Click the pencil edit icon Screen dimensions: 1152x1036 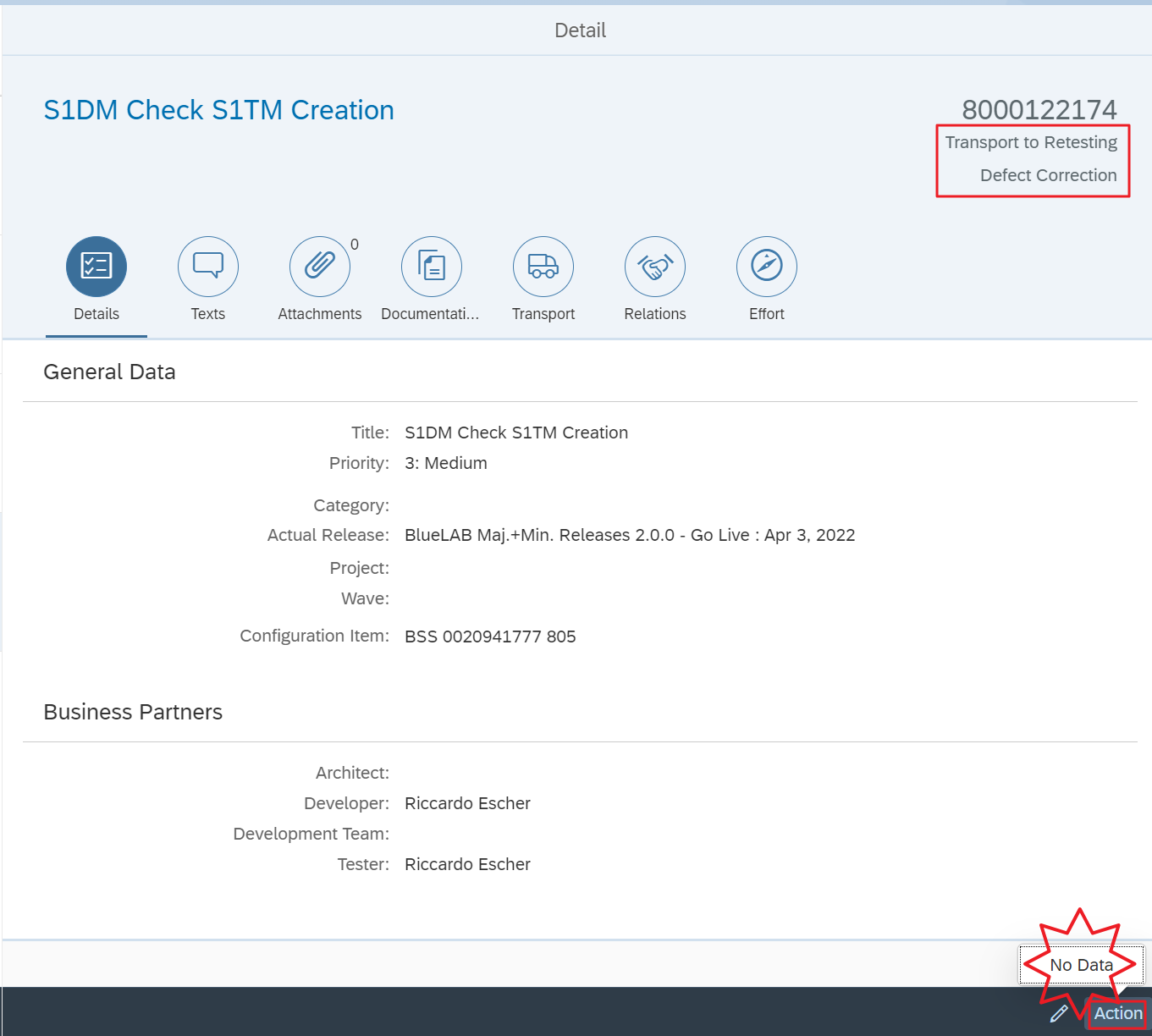1059,1013
